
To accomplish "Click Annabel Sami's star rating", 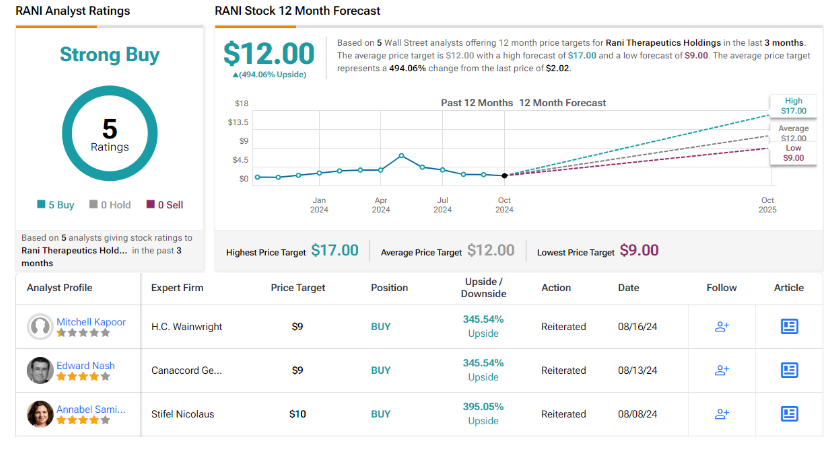I will (83, 420).
